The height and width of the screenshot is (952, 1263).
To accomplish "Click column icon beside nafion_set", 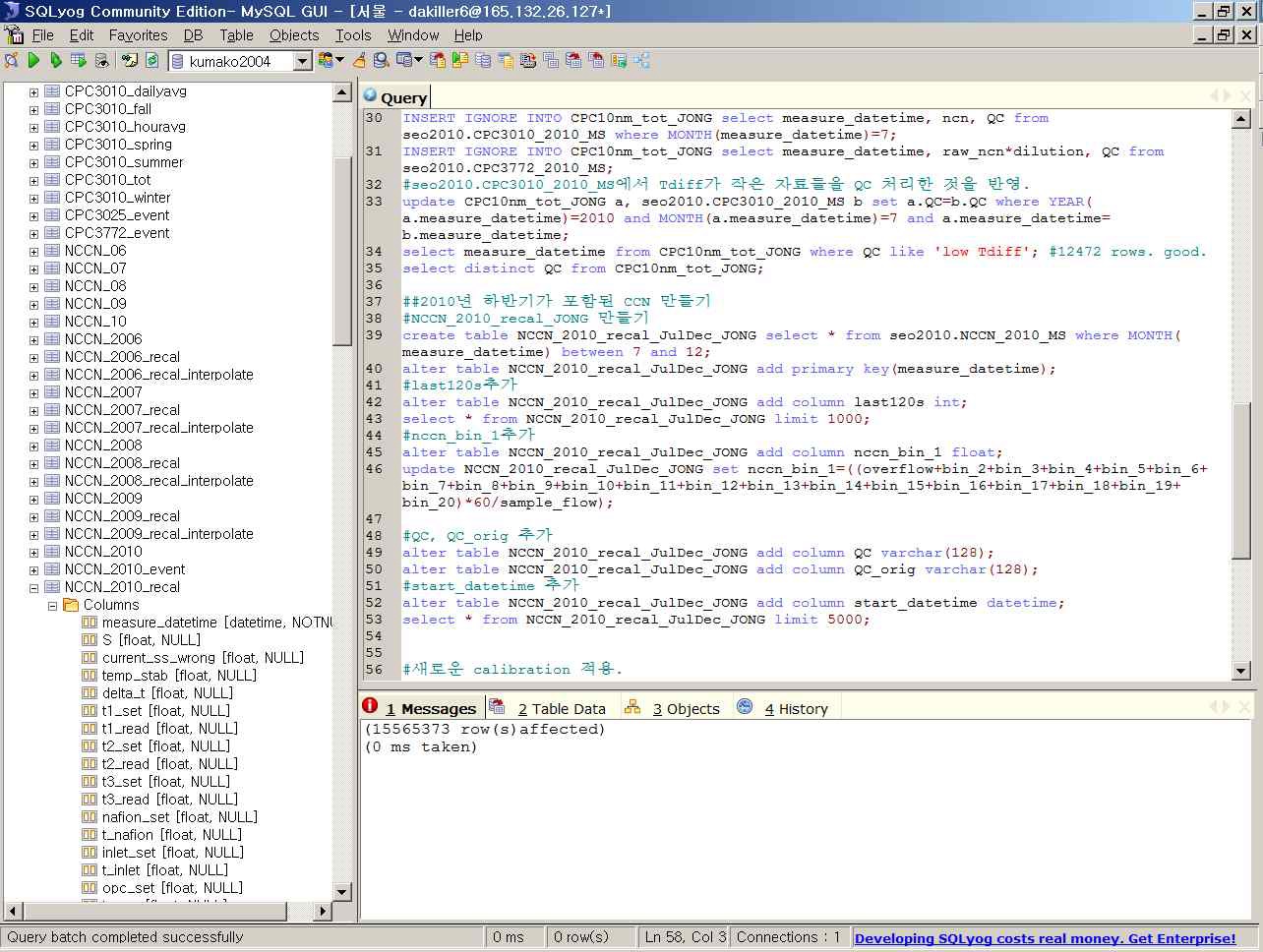I will pyautogui.click(x=90, y=817).
